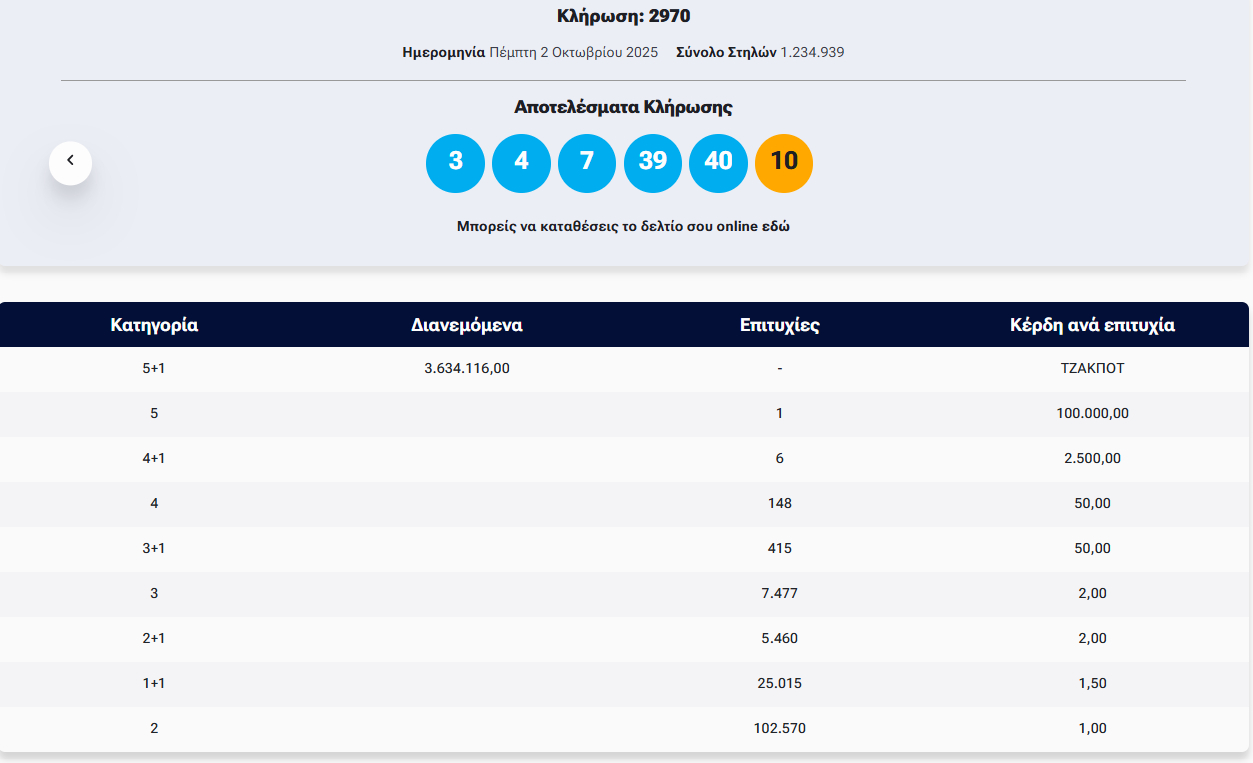Click the previous draw chevron arrow
The image size is (1253, 763).
(x=70, y=162)
